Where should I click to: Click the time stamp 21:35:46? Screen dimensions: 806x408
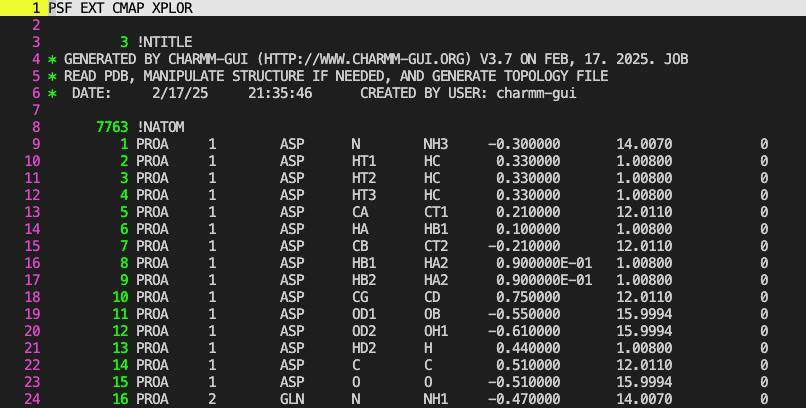pos(280,93)
